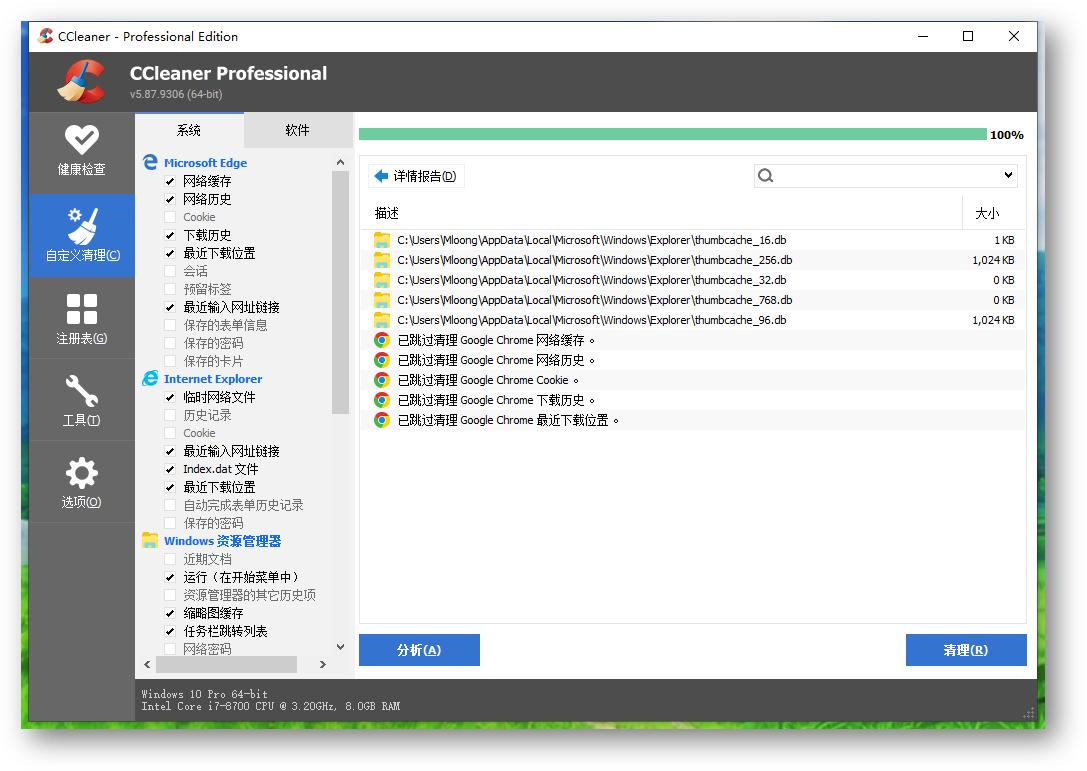Open the 健康检查 panel in the sidebar
Viewport: 1087px width, 771px height.
point(81,150)
